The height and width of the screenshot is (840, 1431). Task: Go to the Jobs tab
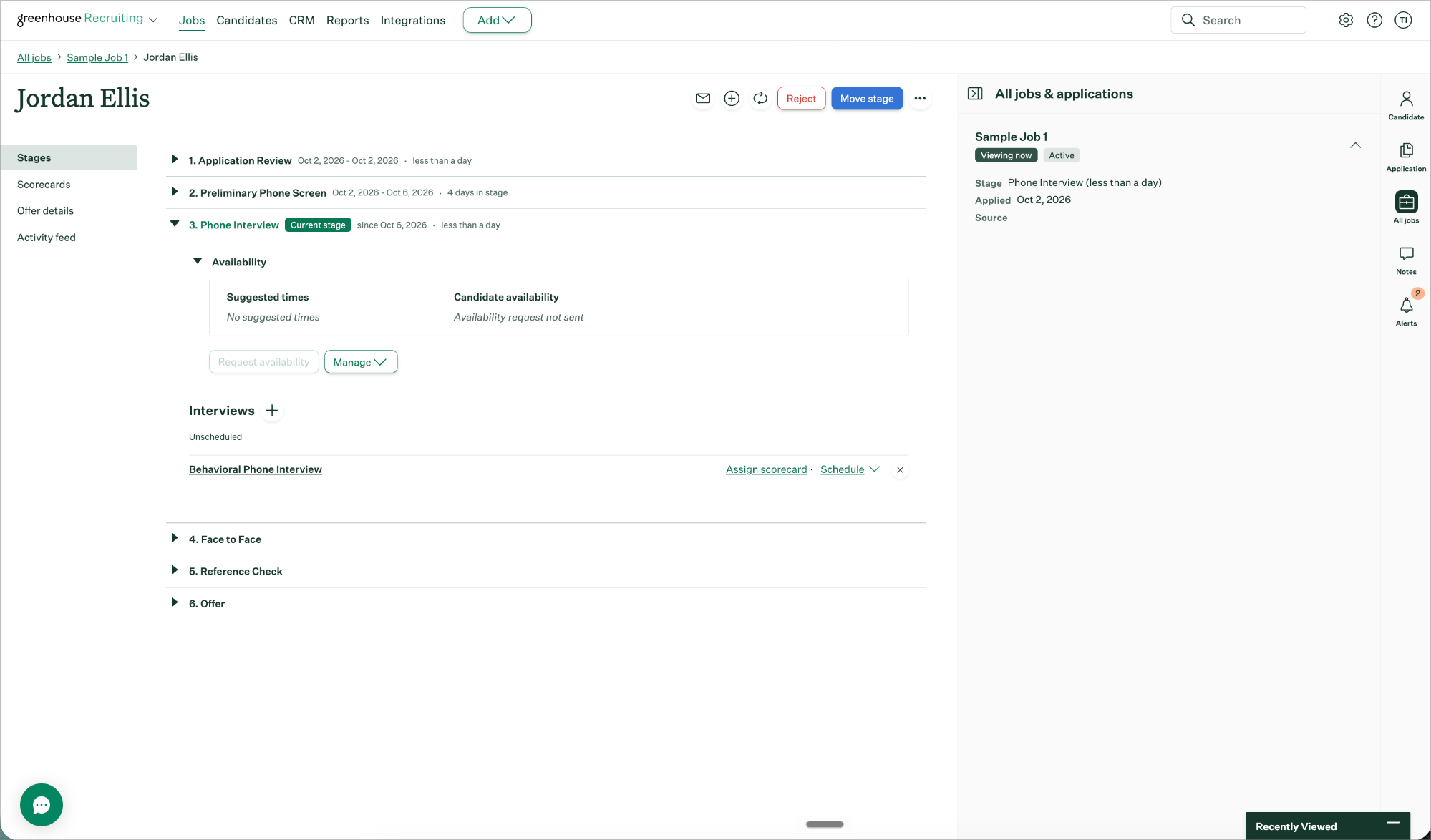[x=192, y=20]
